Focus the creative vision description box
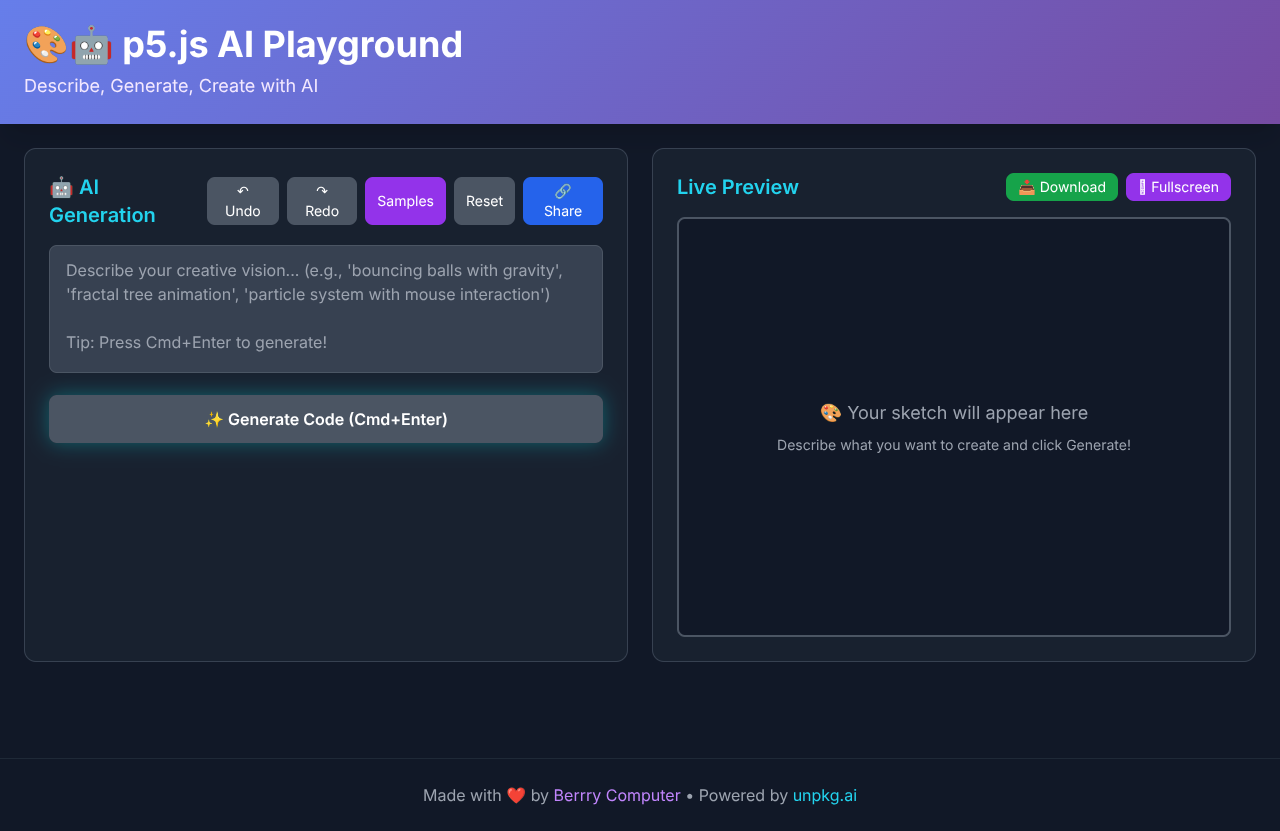The width and height of the screenshot is (1280, 831). (326, 308)
